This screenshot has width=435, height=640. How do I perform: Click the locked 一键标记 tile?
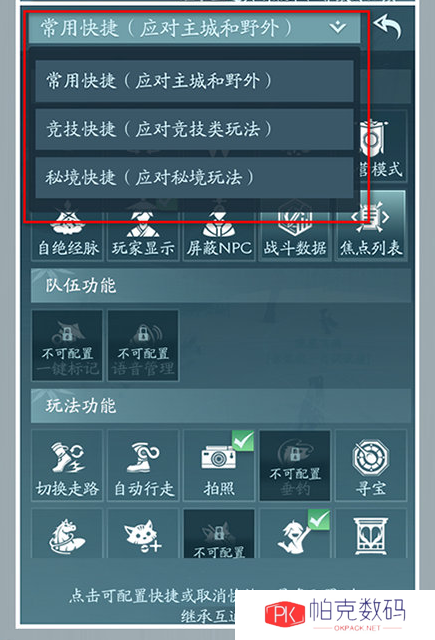point(67,345)
